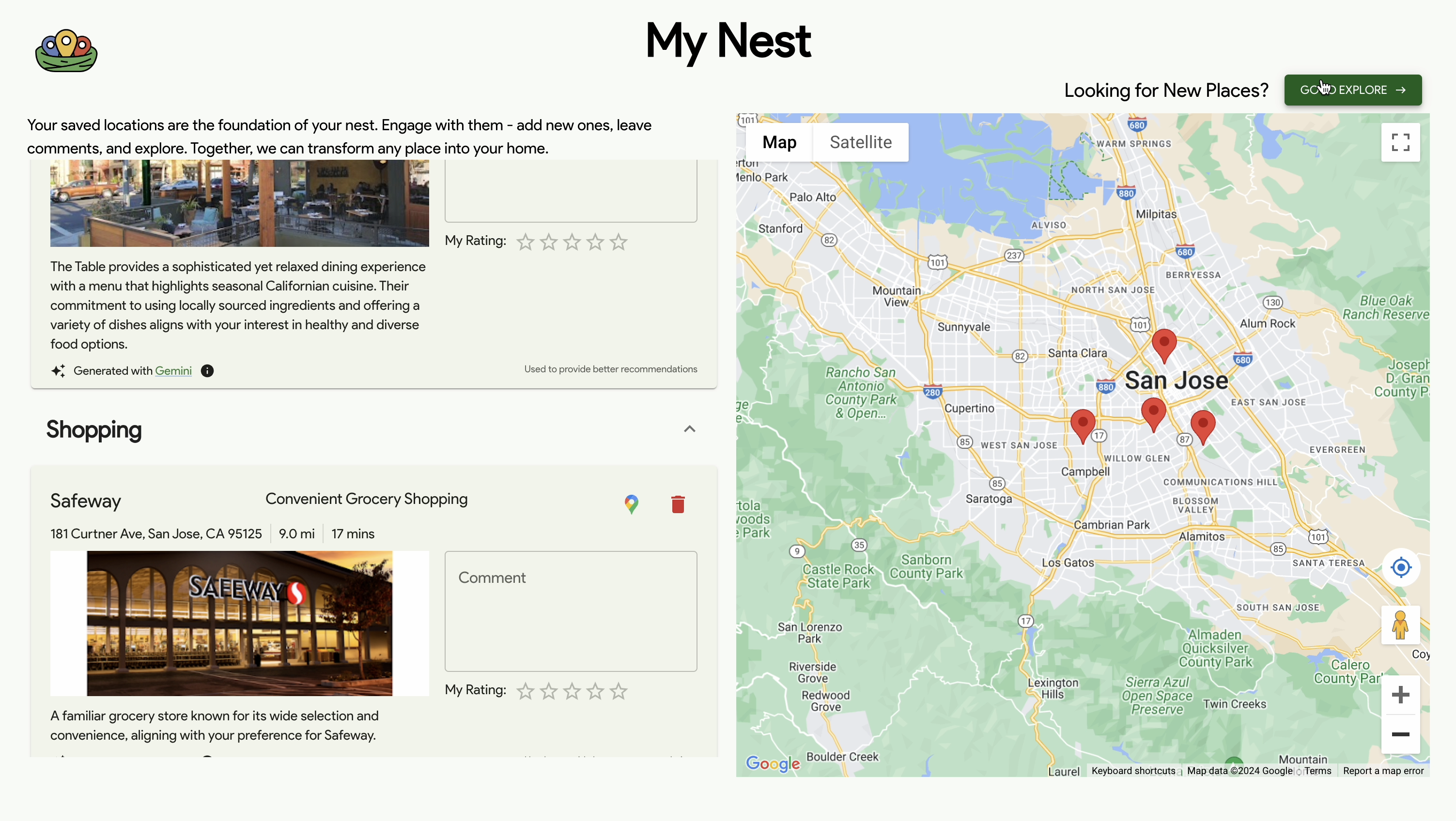Select the Street View pegman

coord(1400,625)
